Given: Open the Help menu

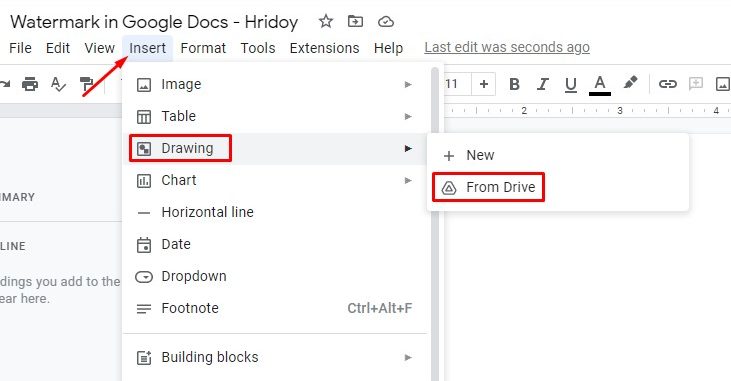Looking at the screenshot, I should [x=388, y=48].
